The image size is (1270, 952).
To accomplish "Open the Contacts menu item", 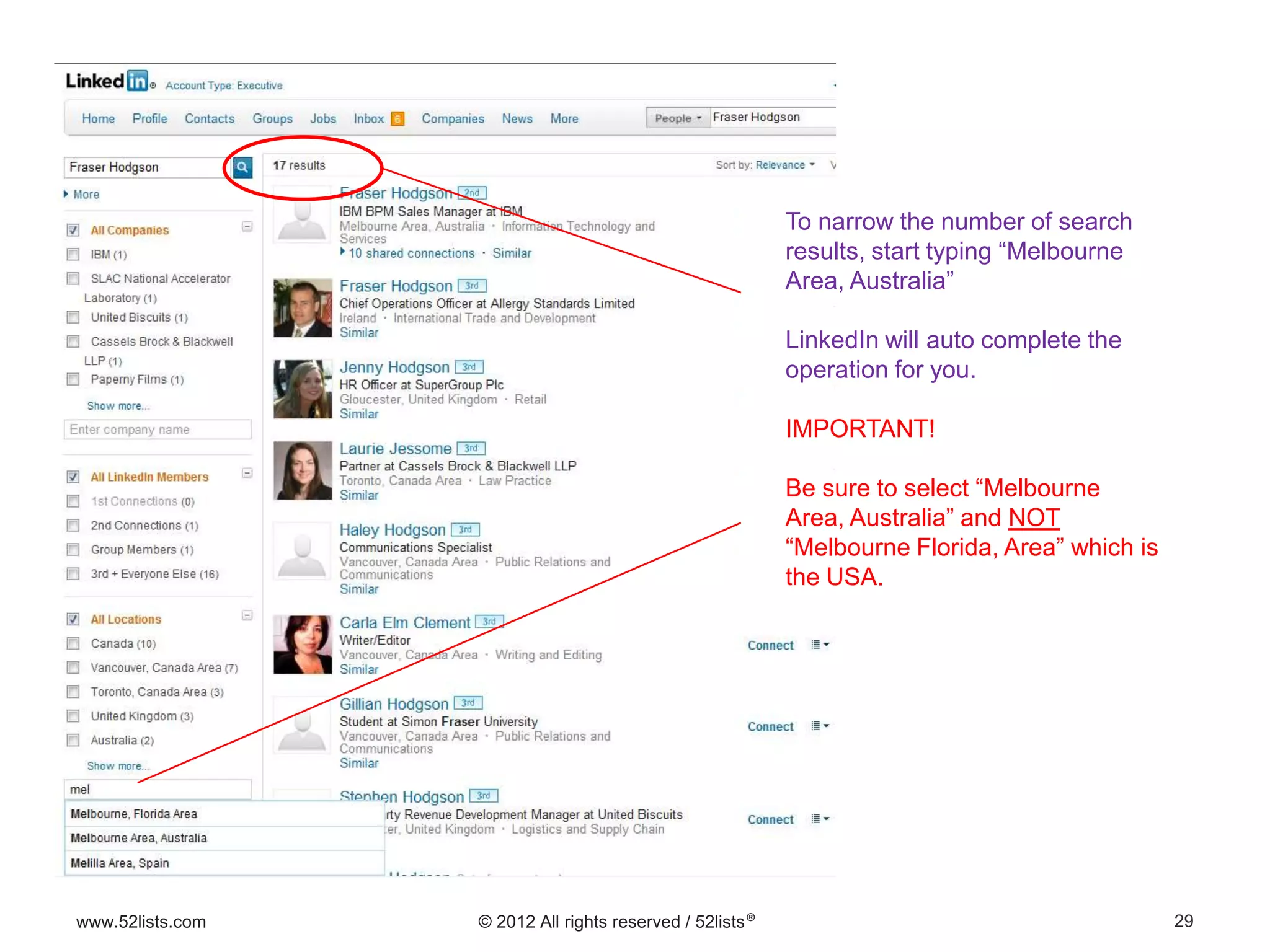I will 210,118.
